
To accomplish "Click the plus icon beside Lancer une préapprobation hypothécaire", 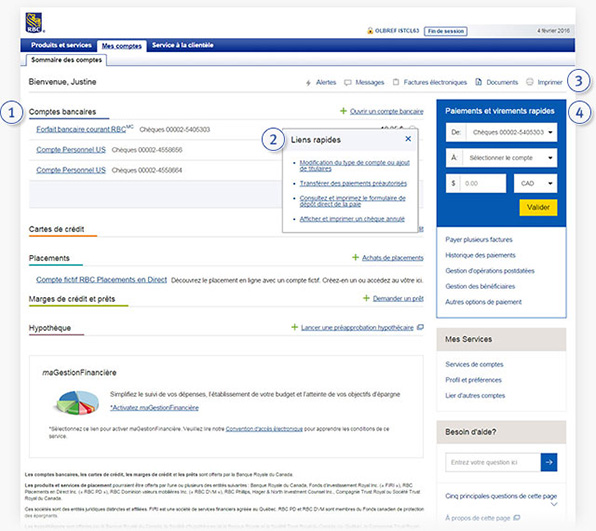I will tap(295, 327).
